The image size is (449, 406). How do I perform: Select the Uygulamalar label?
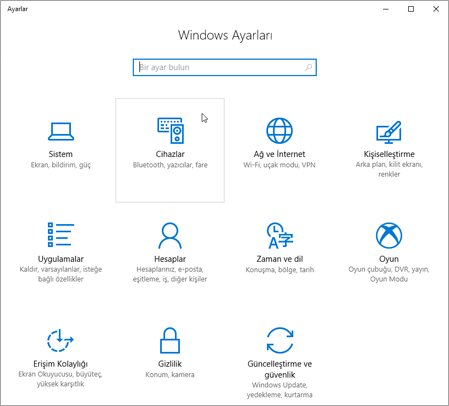point(61,259)
